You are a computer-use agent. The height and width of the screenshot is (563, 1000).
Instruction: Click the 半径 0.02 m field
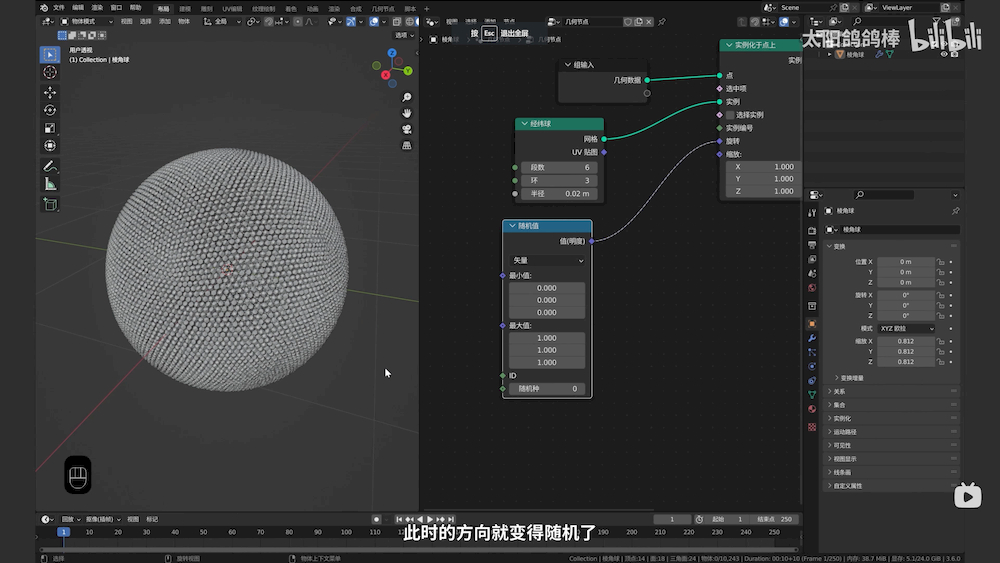(x=559, y=194)
